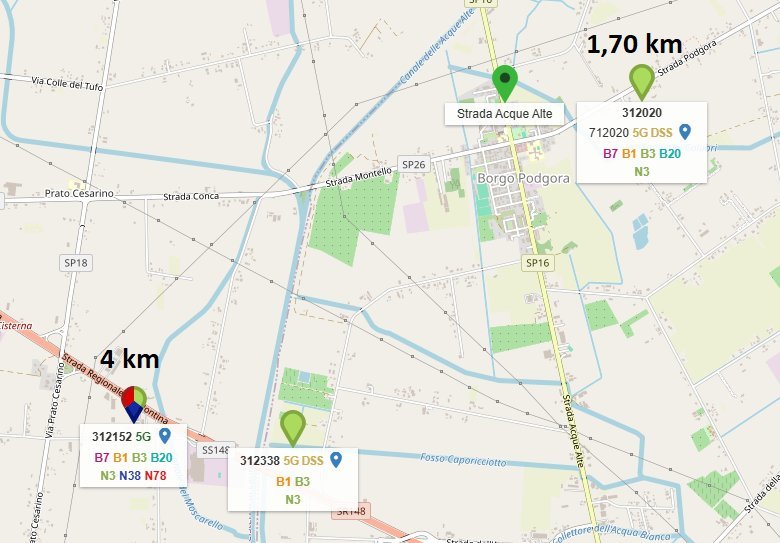Click blue location icon beside 712020 5G DSS

coord(685,132)
